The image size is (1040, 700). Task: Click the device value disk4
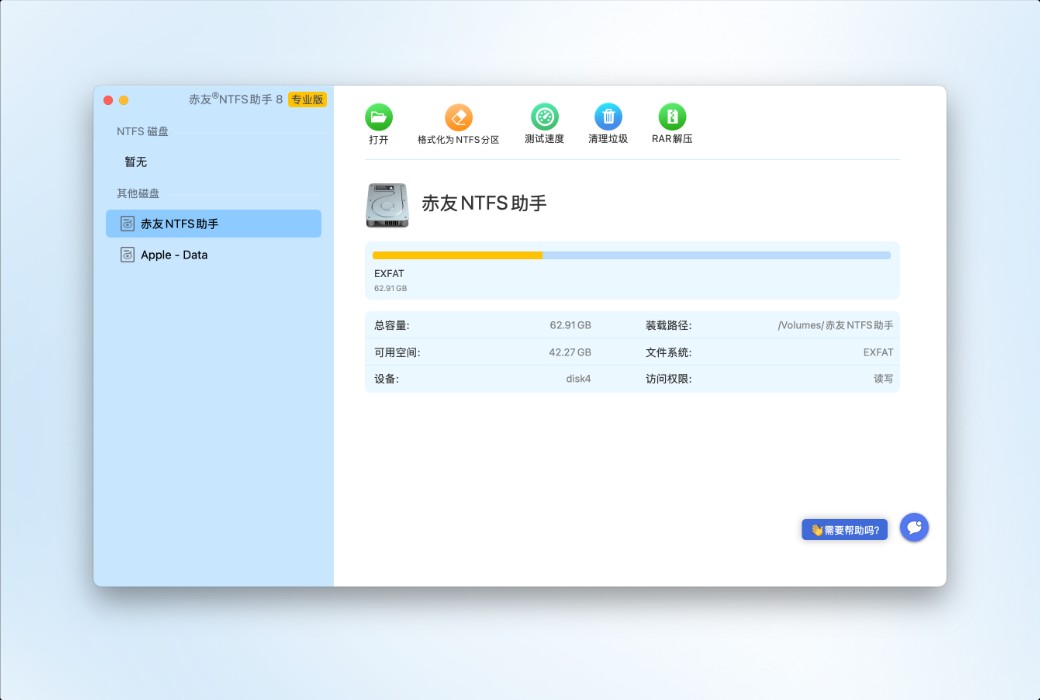coord(578,379)
